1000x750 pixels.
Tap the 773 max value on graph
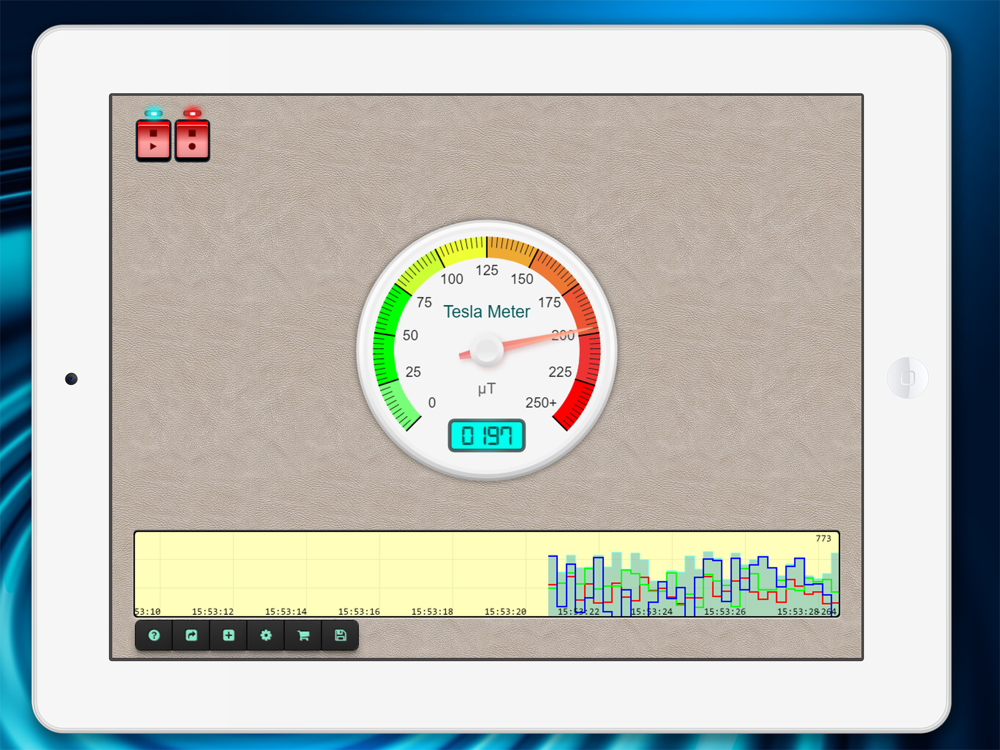823,538
